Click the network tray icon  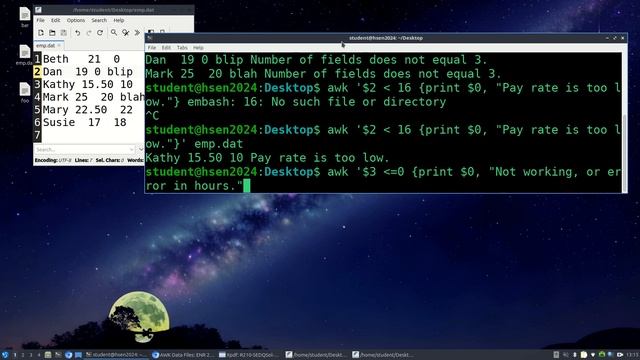(593, 355)
